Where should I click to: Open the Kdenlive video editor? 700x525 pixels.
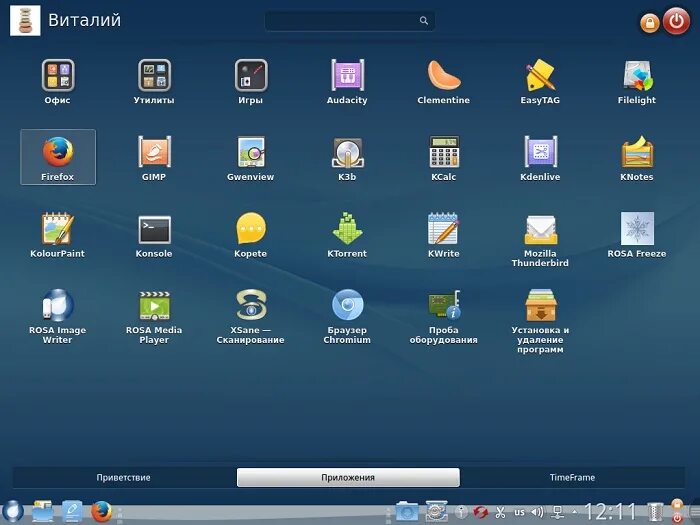540,158
